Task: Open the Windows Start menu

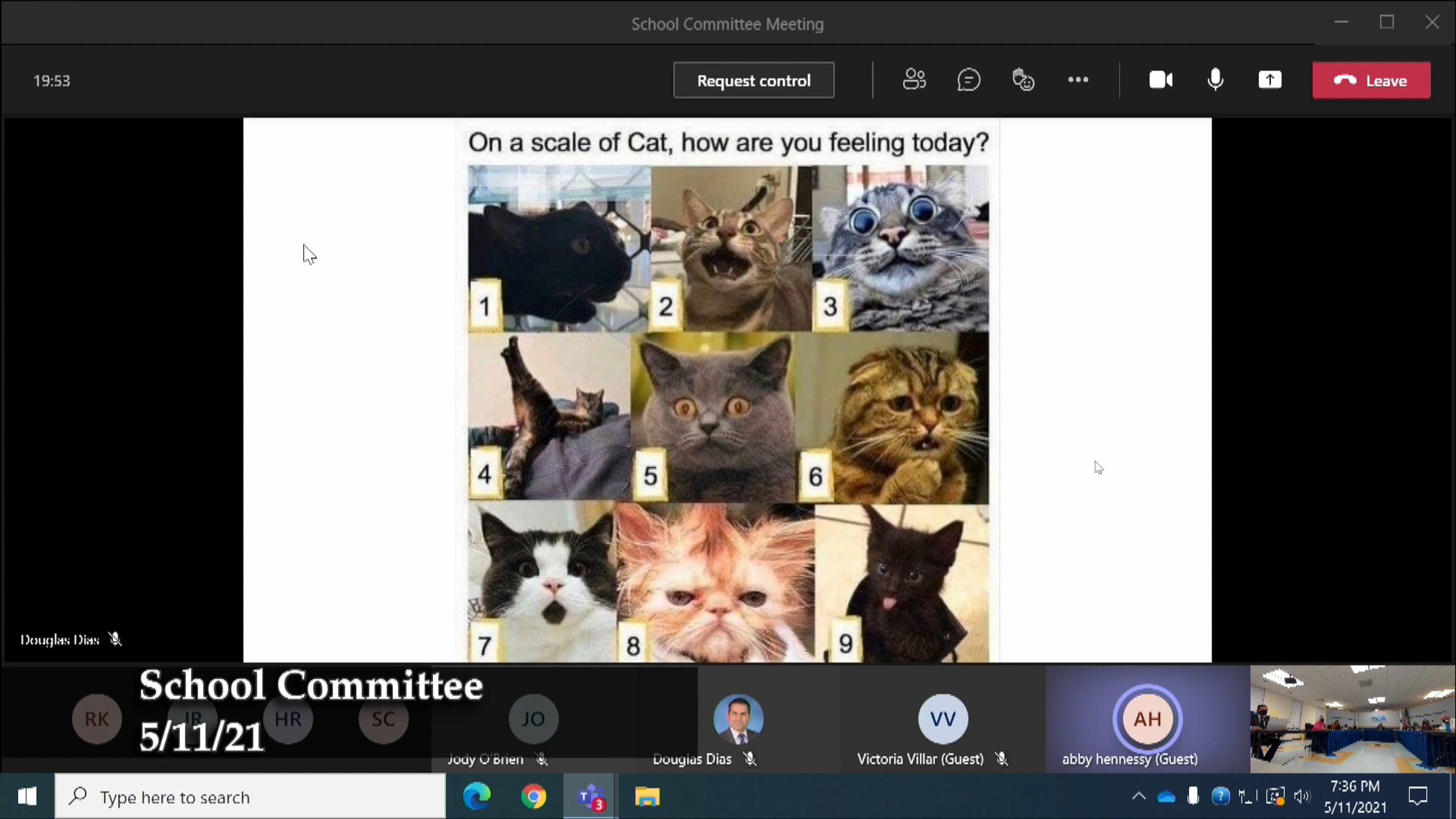Action: click(x=27, y=797)
